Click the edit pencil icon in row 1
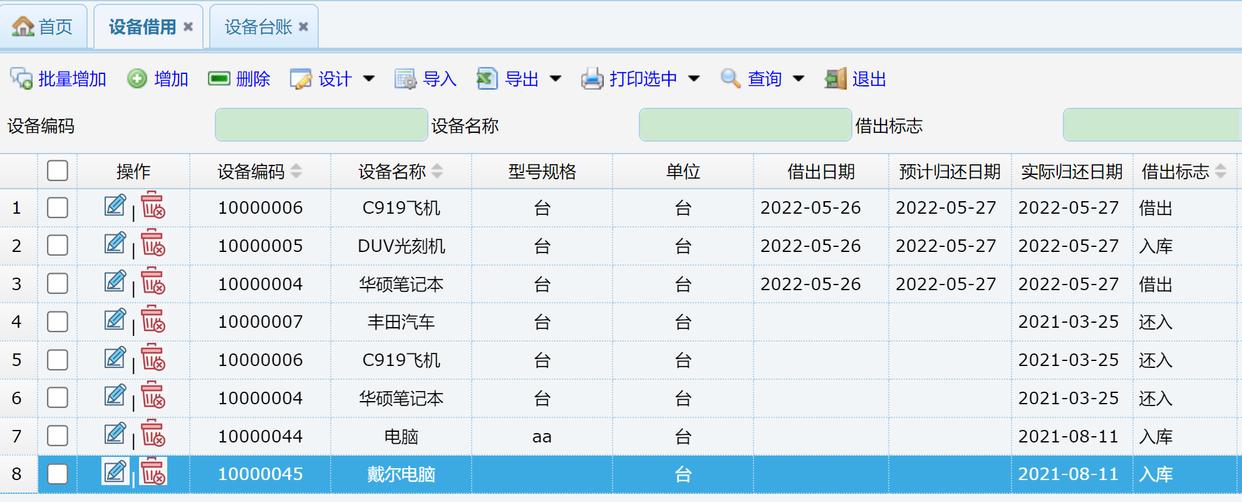 pyautogui.click(x=115, y=206)
